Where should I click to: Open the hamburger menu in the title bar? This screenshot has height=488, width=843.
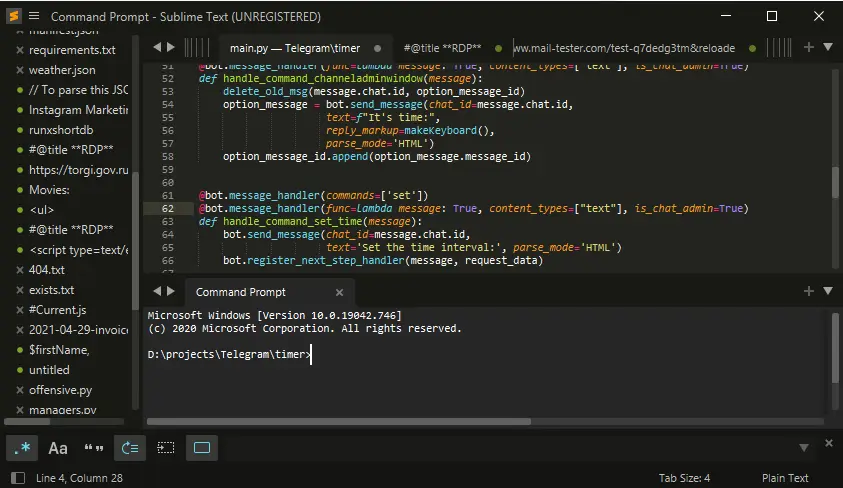pos(34,16)
